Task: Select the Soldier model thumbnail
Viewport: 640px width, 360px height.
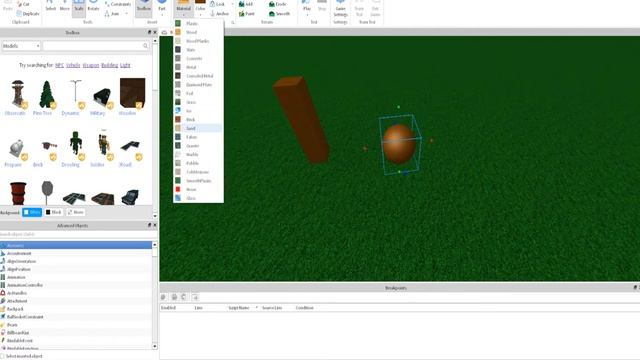Action: click(x=104, y=145)
